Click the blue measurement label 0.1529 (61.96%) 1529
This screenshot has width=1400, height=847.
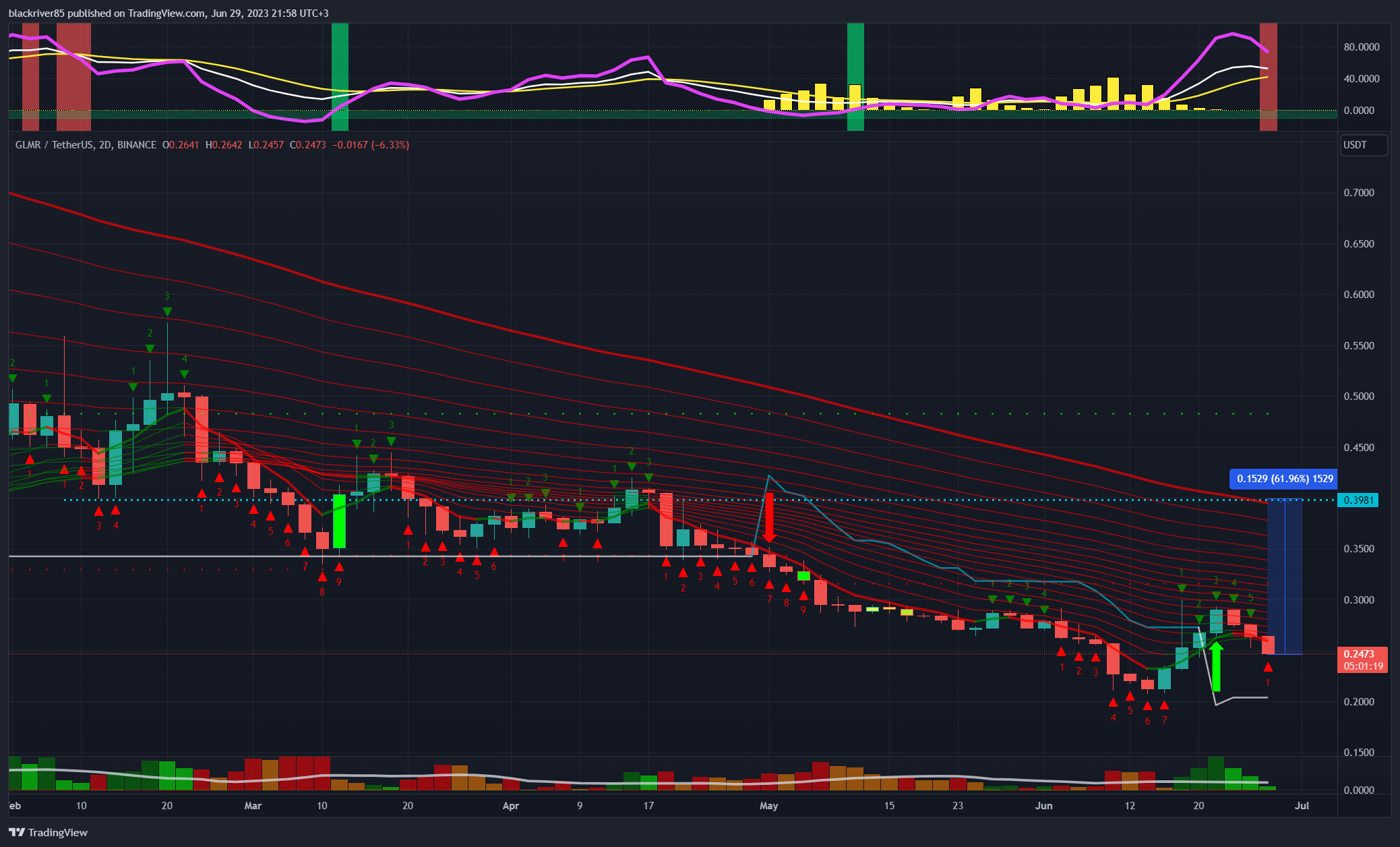coord(1283,479)
